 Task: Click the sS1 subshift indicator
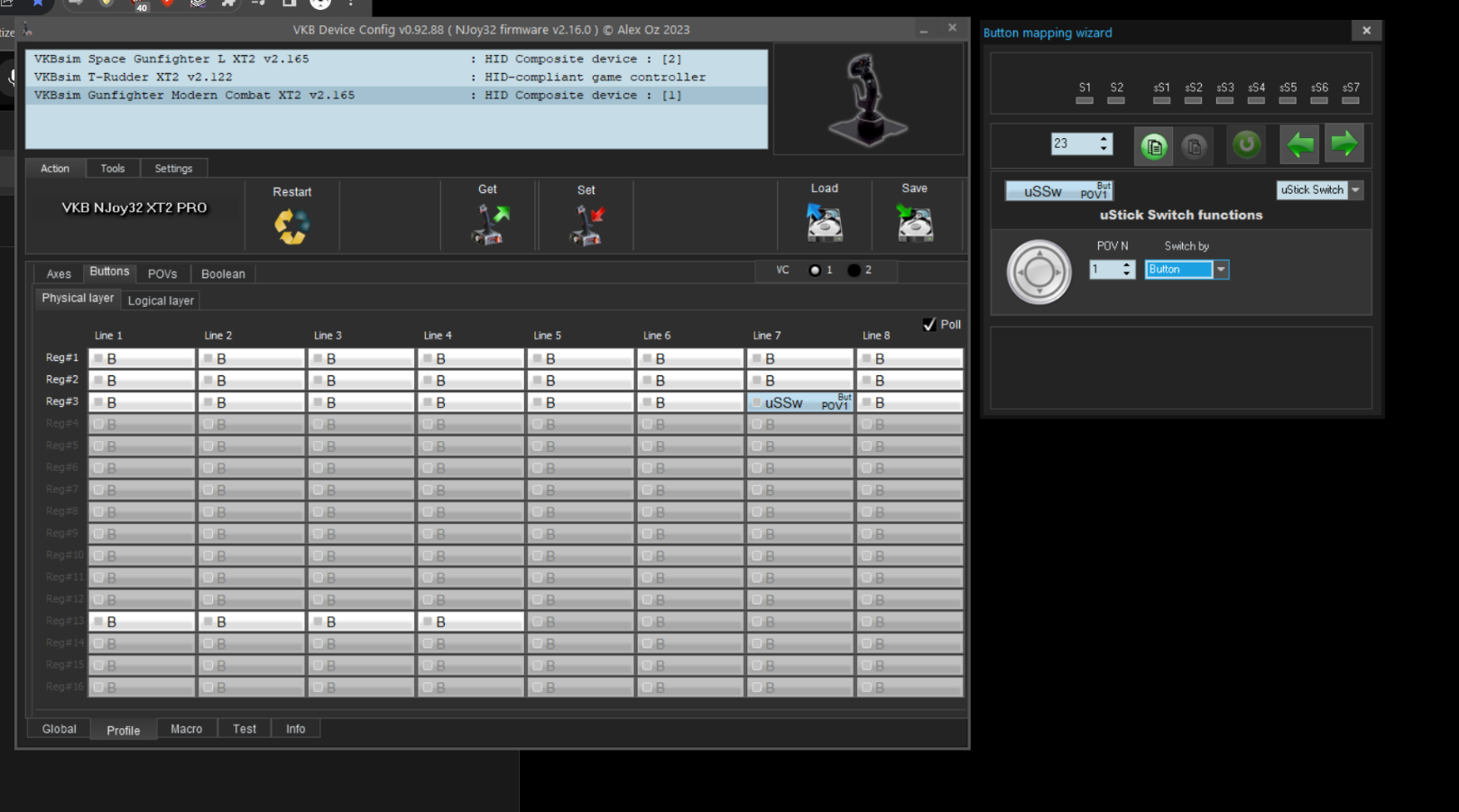pyautogui.click(x=1162, y=100)
